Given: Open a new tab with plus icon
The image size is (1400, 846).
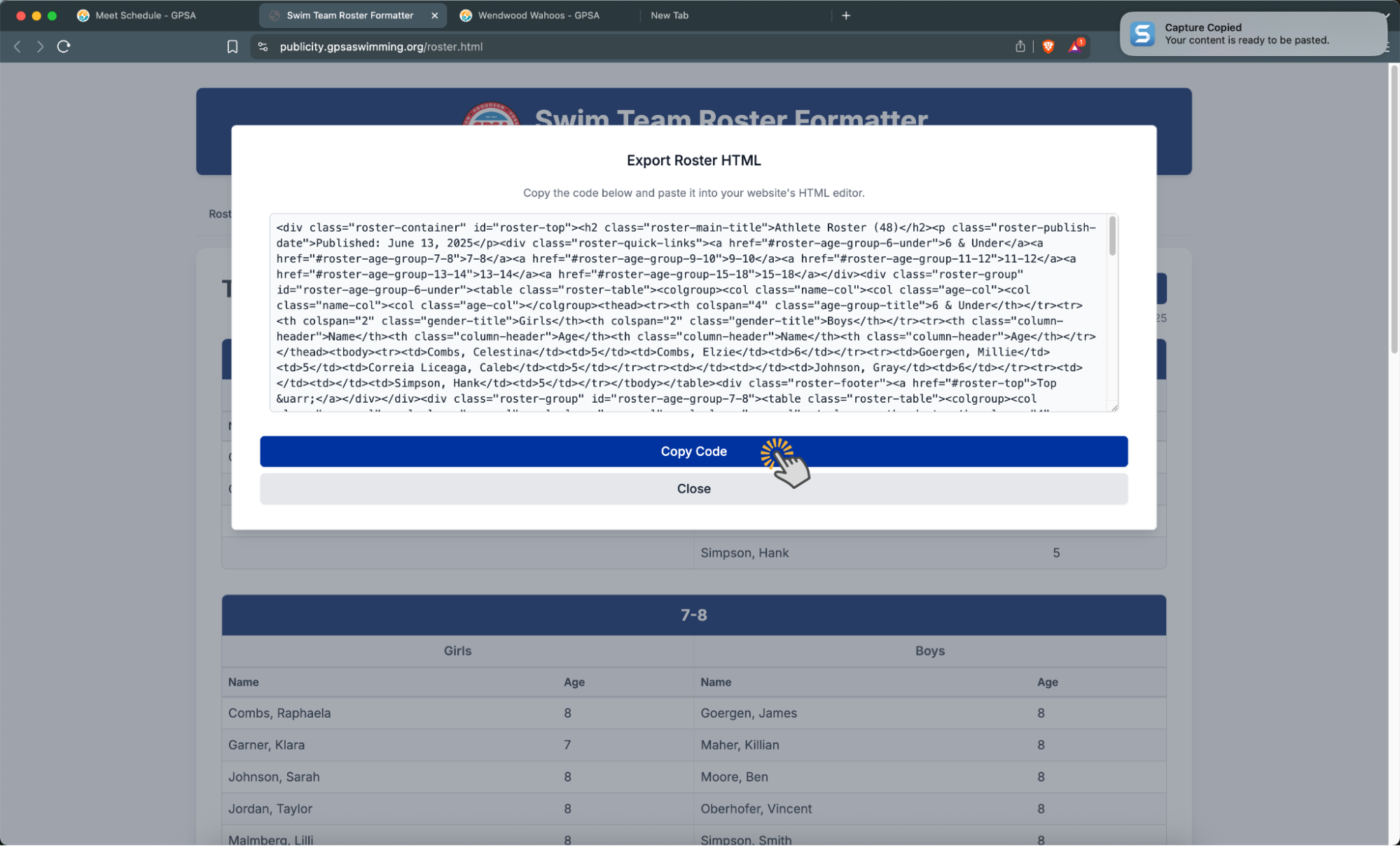Looking at the screenshot, I should (x=845, y=15).
